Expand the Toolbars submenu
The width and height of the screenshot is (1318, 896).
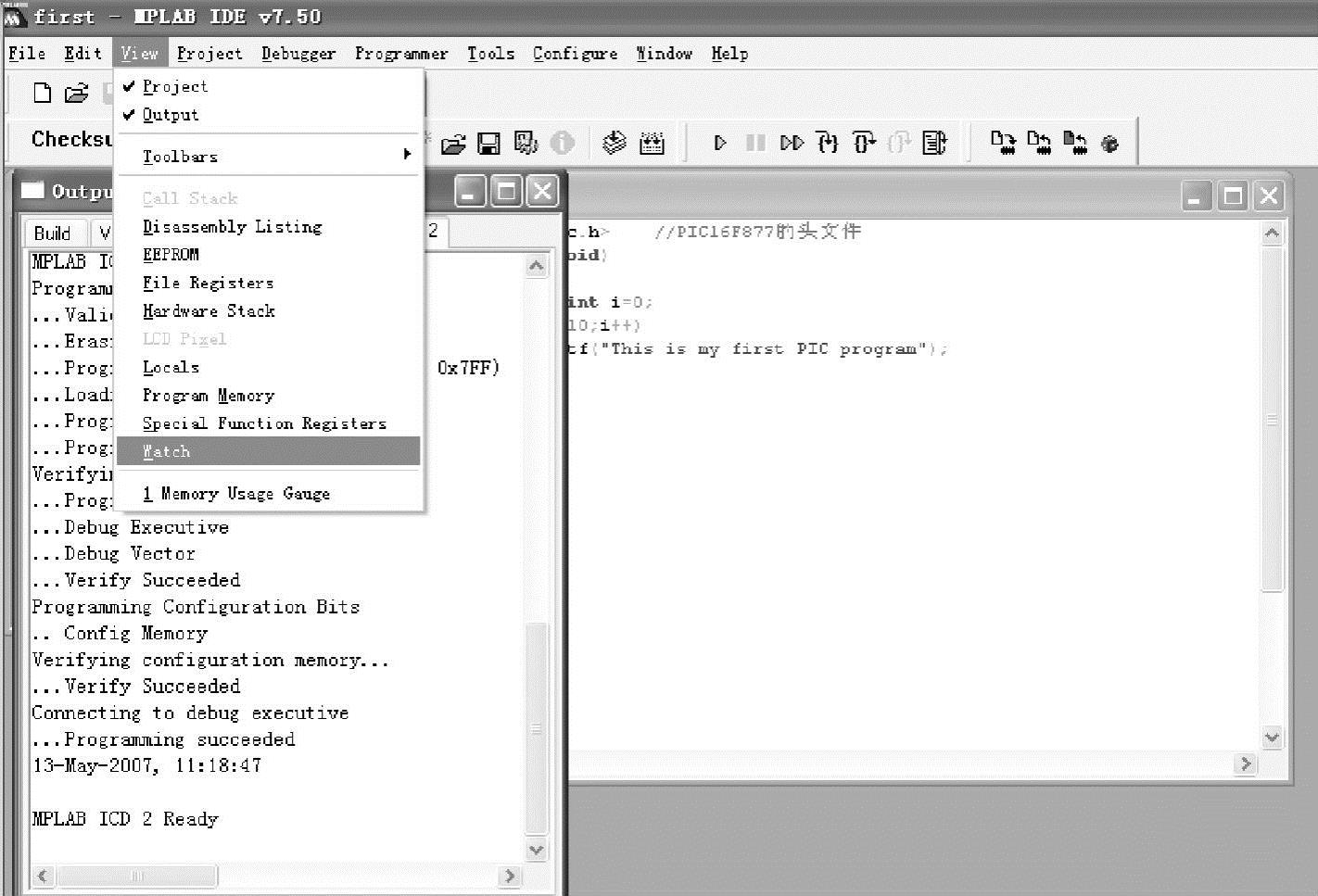pos(269,157)
